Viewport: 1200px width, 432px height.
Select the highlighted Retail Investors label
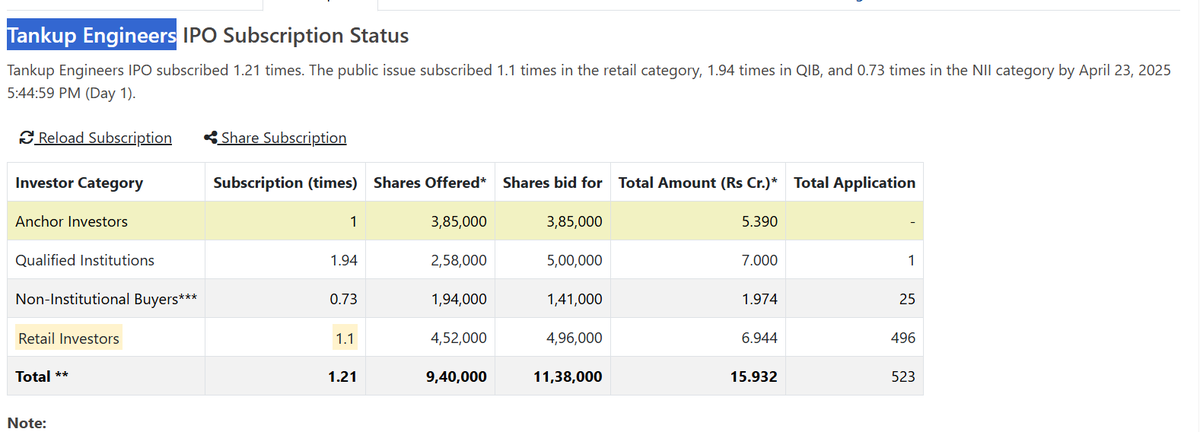tap(69, 338)
